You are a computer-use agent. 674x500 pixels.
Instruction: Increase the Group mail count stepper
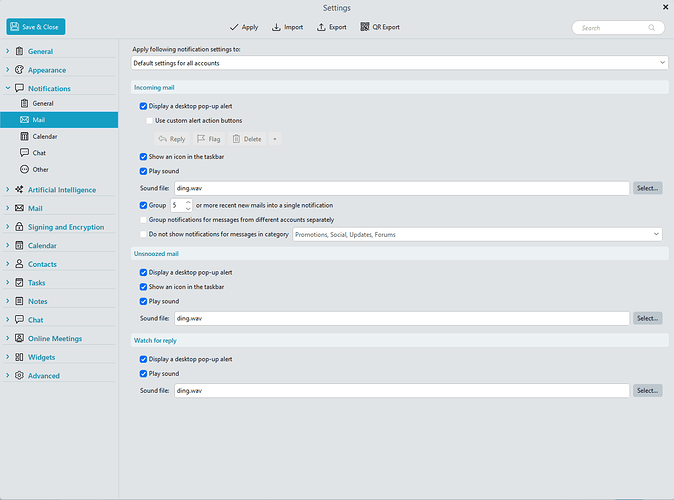188,202
